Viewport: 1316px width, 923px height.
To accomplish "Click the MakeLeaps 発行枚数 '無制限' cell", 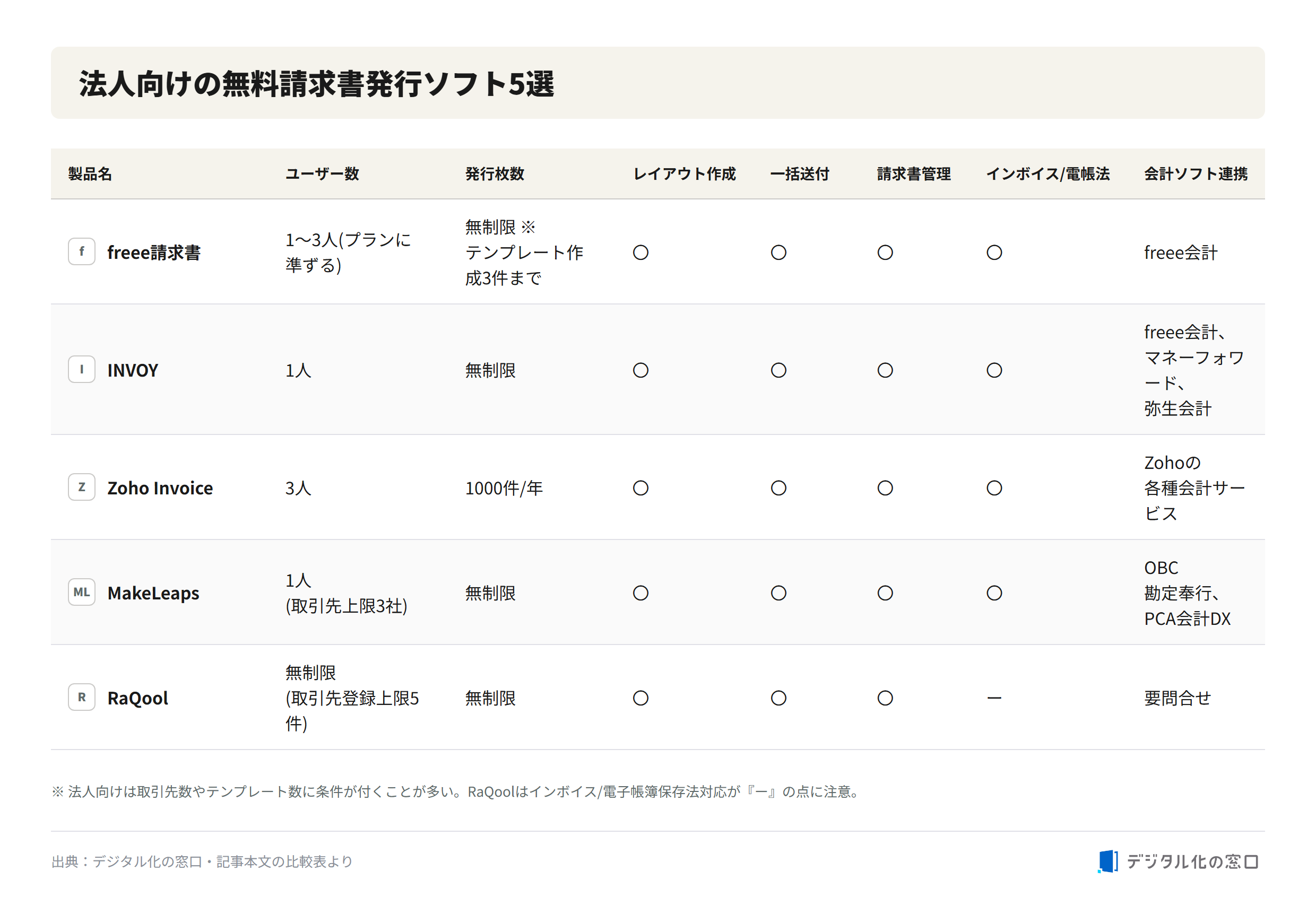I will tap(490, 594).
